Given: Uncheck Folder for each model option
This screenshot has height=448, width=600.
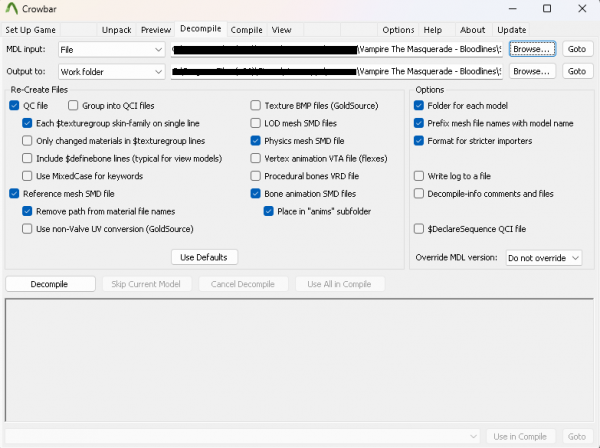Looking at the screenshot, I should click(x=419, y=105).
